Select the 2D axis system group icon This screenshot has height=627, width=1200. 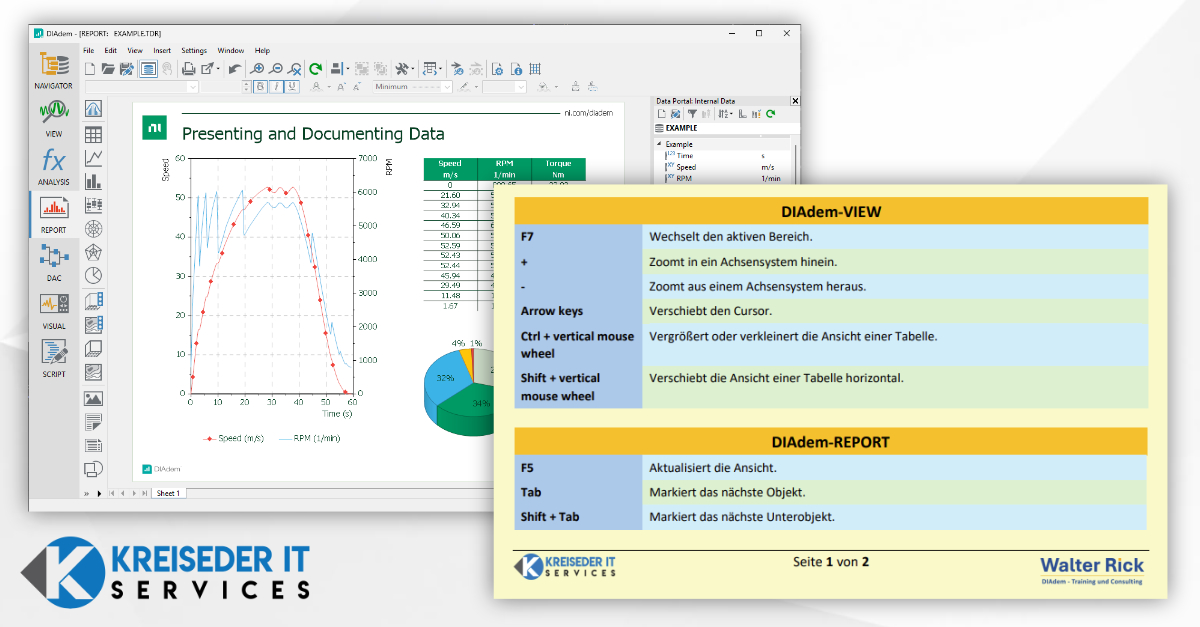(93, 108)
